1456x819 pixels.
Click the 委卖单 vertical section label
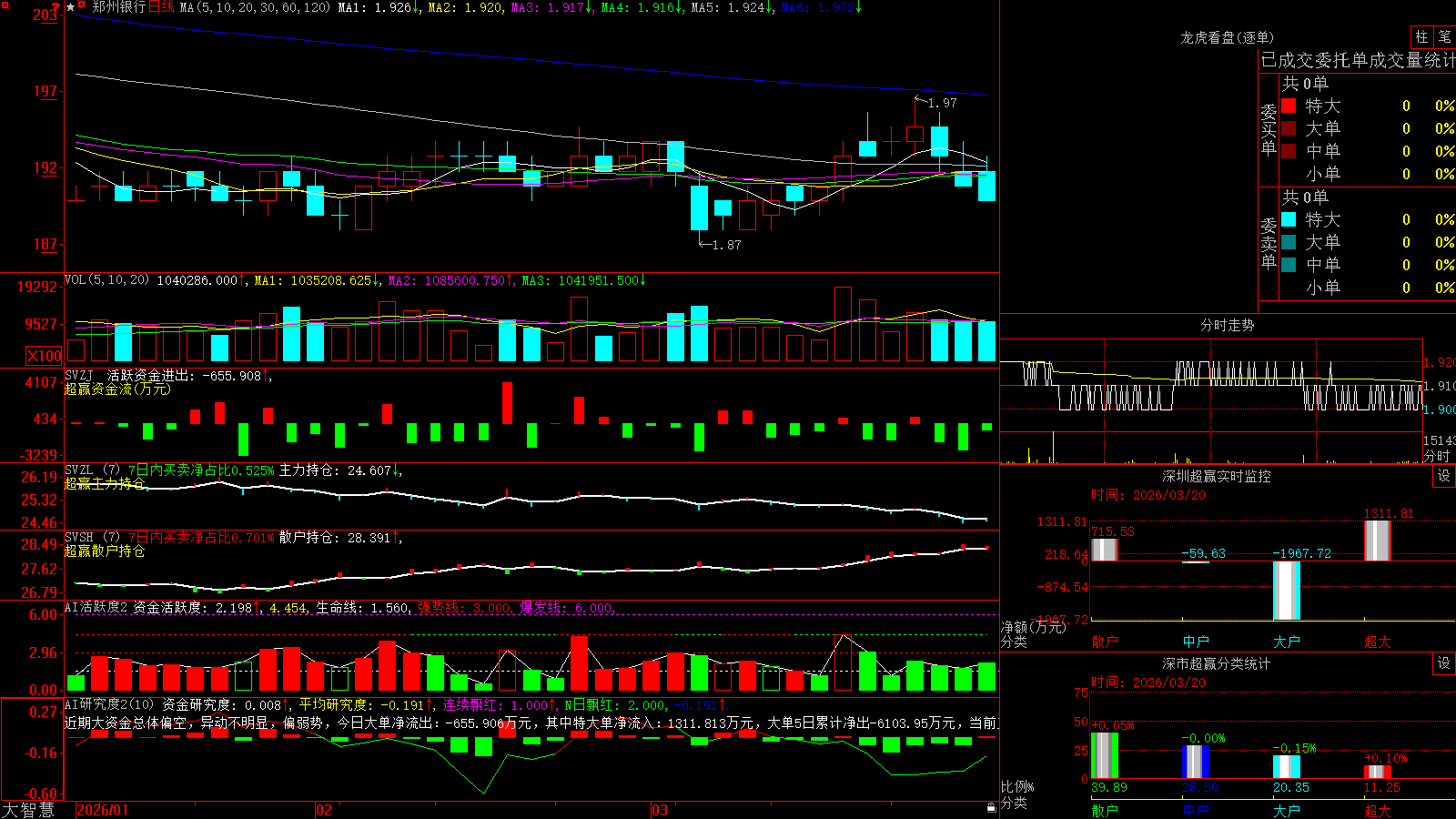click(x=1269, y=243)
